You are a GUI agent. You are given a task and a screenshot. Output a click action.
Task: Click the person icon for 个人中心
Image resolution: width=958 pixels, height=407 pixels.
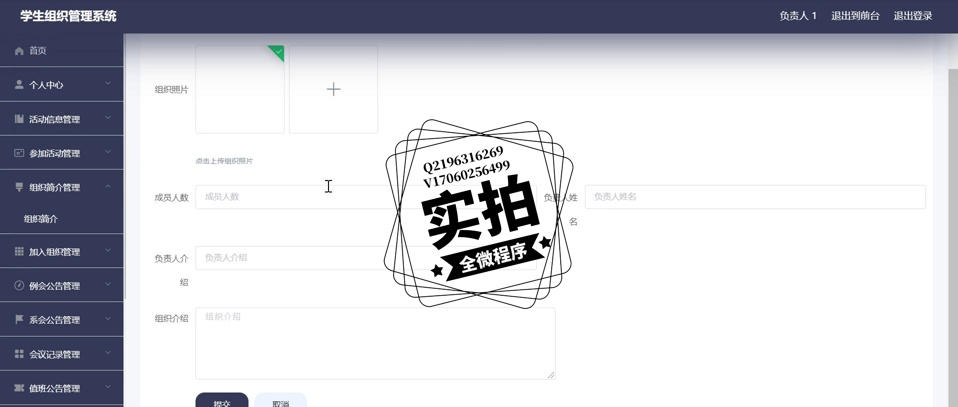pos(19,85)
